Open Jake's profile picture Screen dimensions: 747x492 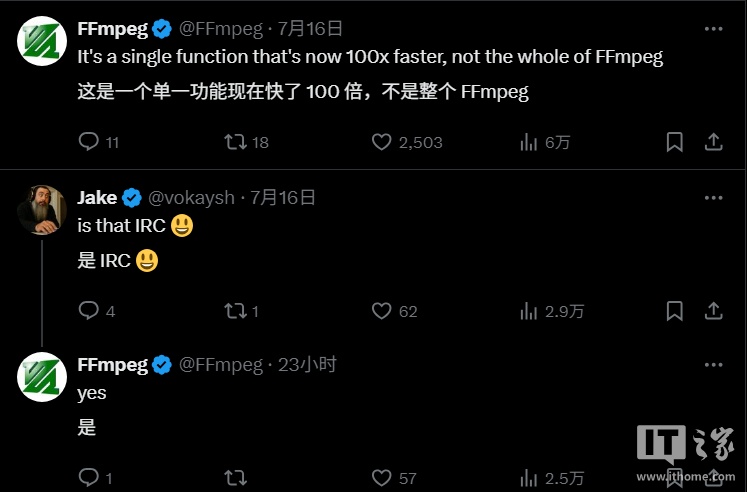tap(42, 209)
